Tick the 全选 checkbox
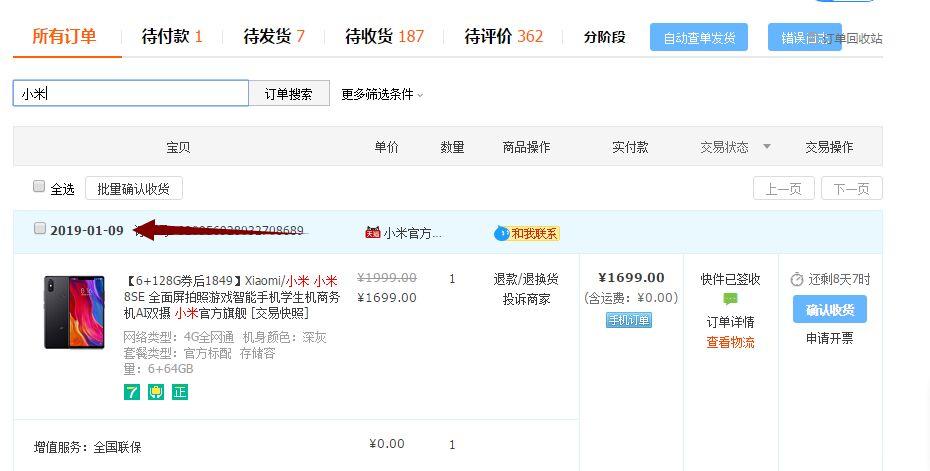Viewport: 930px width, 471px height. click(x=39, y=186)
